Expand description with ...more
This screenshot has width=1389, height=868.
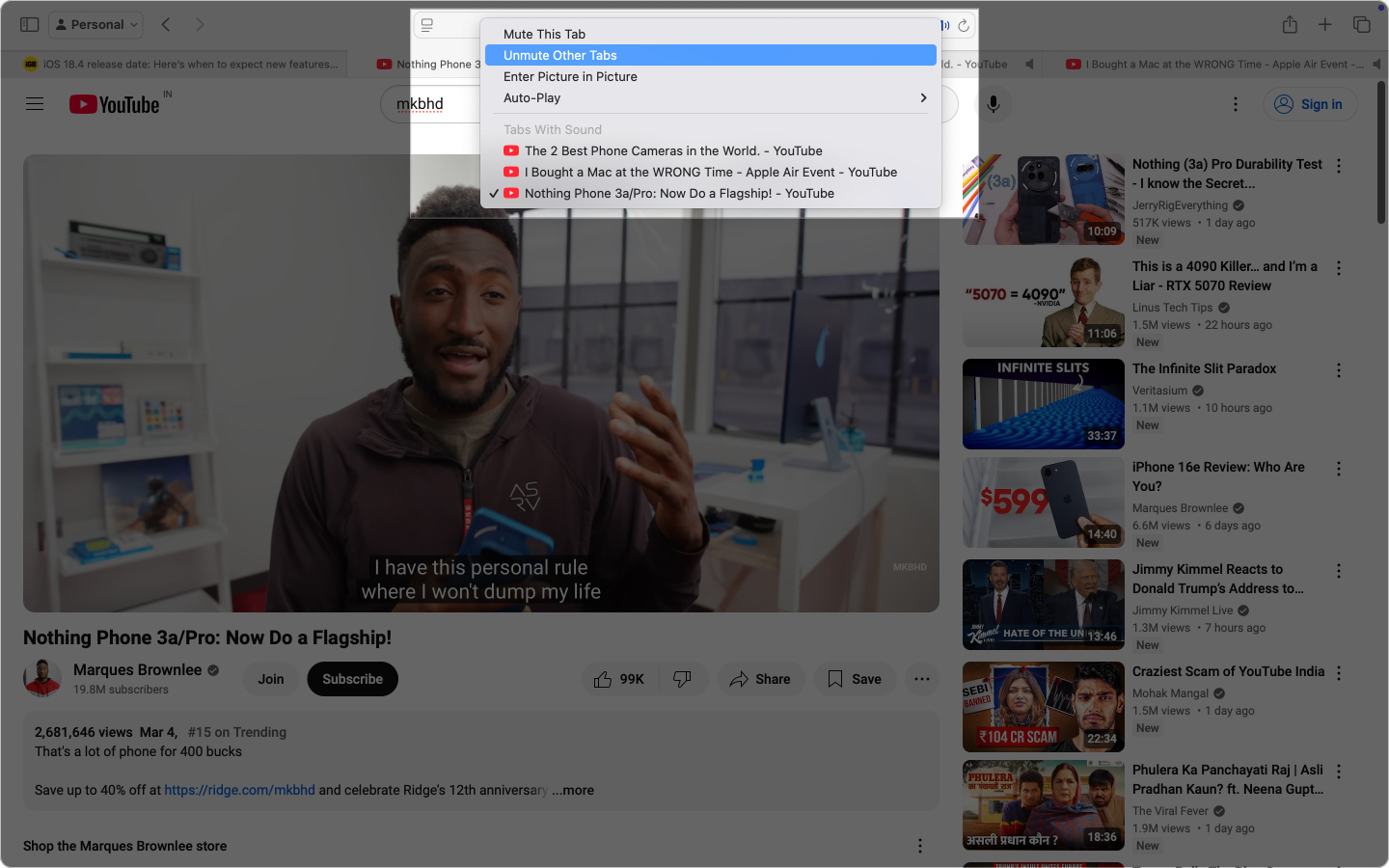coord(573,790)
